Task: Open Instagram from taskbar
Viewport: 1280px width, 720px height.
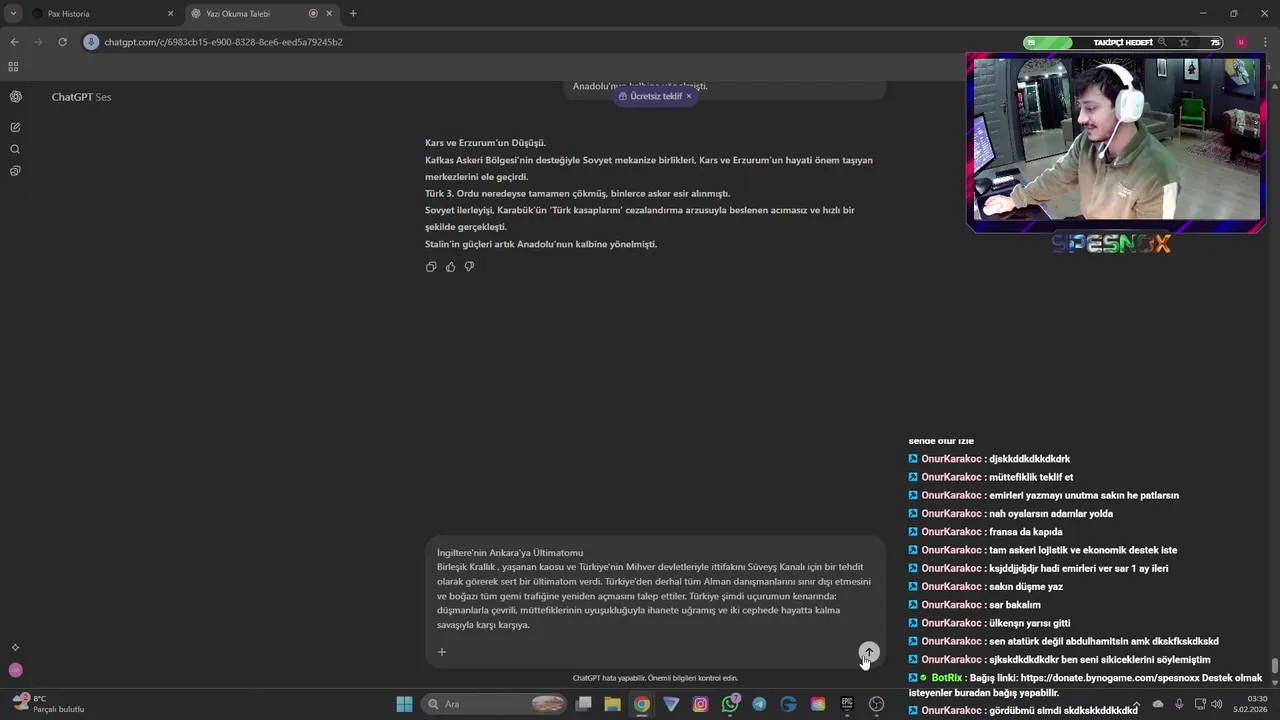Action: click(x=700, y=704)
